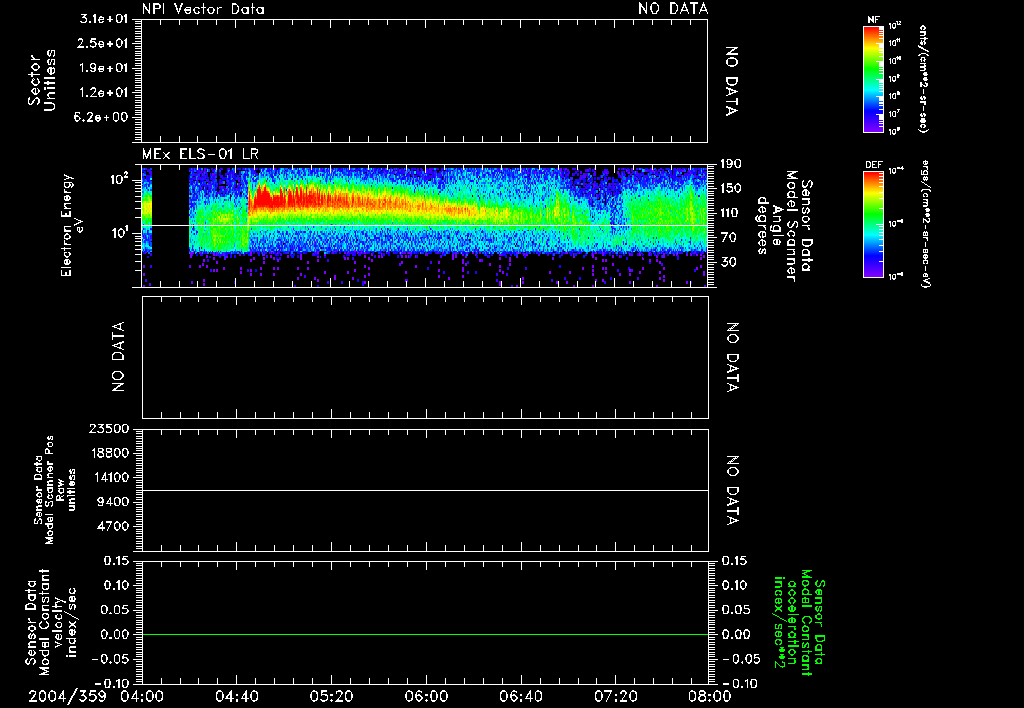
Task: Click the '0.05' tick on left velocity axis
Action: 117,610
